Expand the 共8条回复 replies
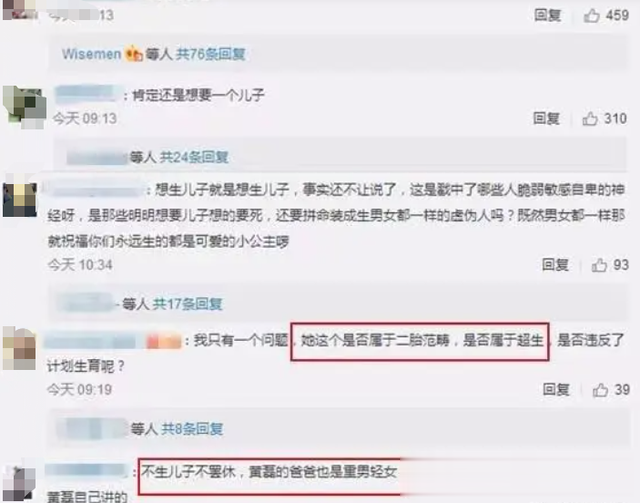Viewport: 640px width, 503px height. 192,429
